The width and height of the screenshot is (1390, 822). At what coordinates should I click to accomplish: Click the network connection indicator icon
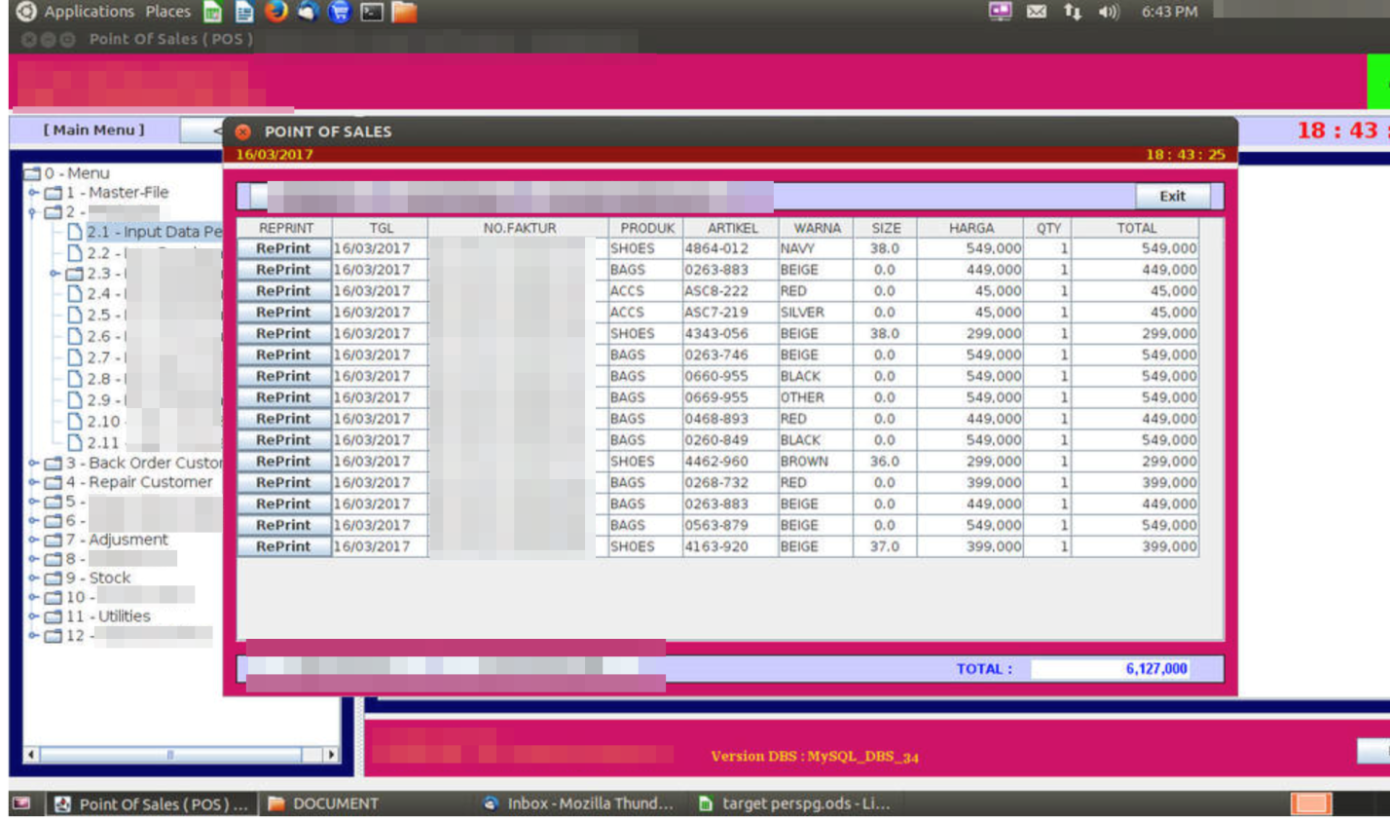[1072, 12]
